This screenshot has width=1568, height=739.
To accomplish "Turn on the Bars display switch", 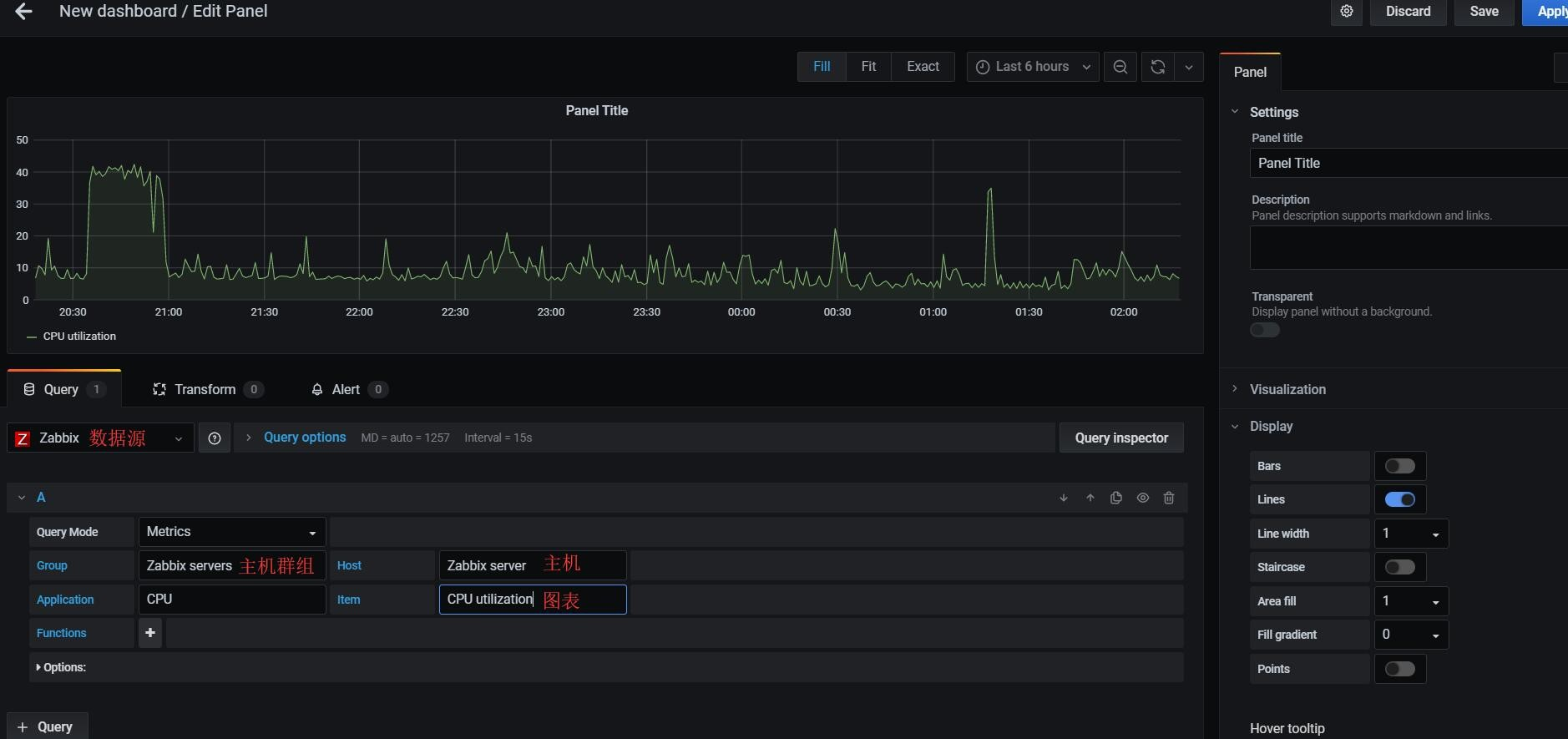I will coord(1400,466).
